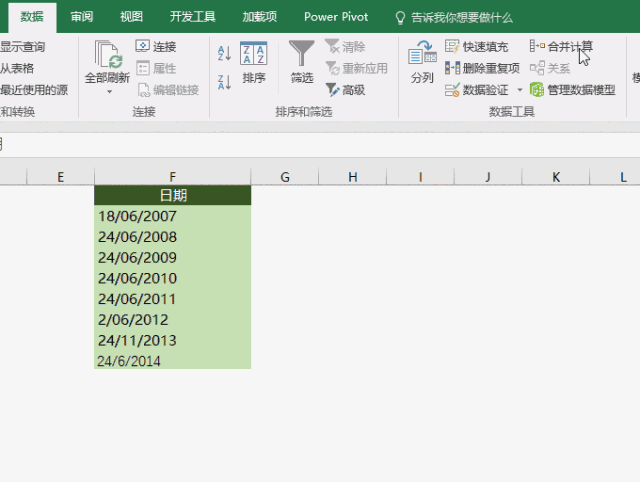The width and height of the screenshot is (640, 482).
Task: Select cell with 24/06/2010
Action: click(x=173, y=278)
